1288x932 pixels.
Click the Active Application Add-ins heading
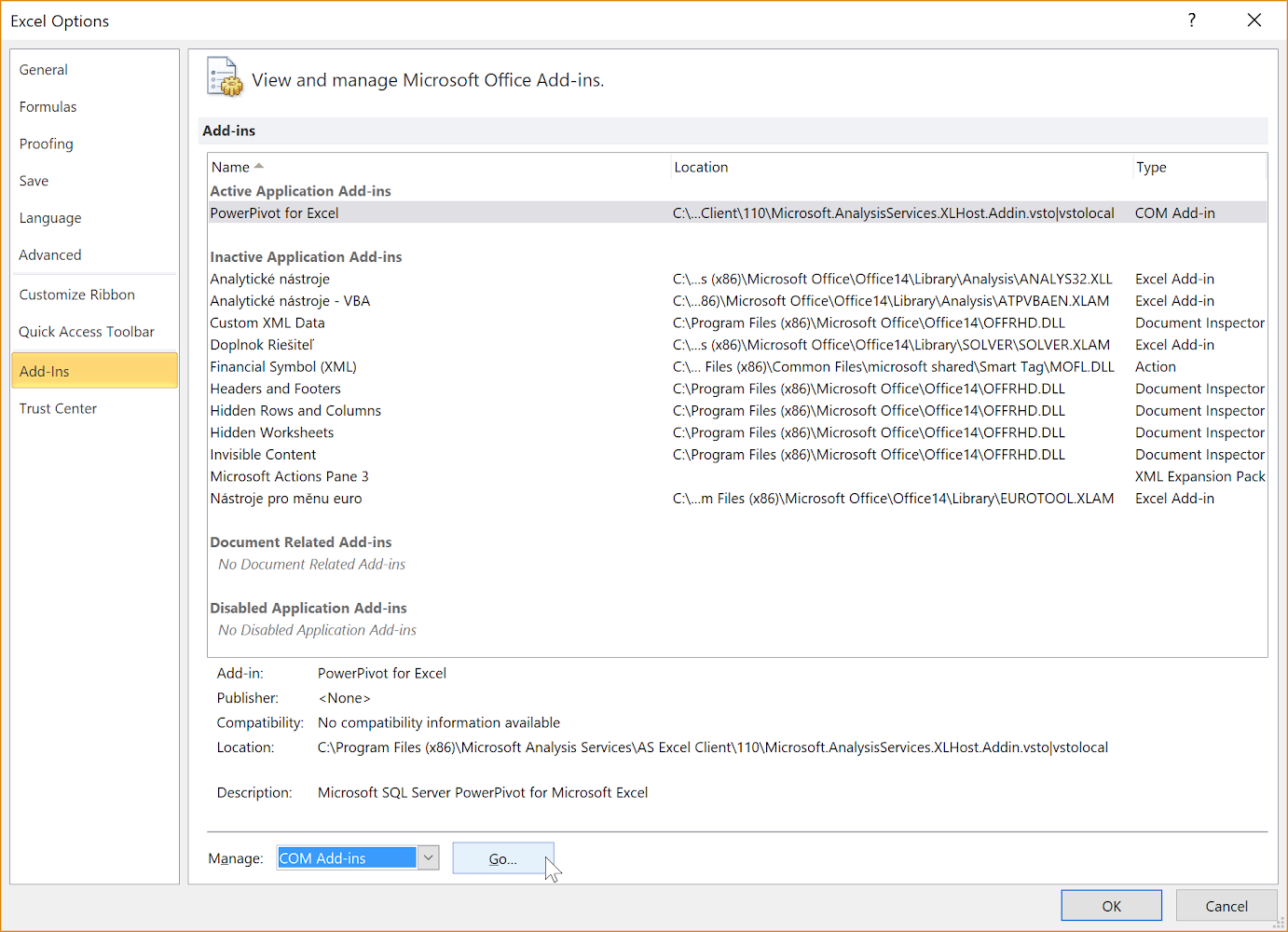[x=300, y=191]
